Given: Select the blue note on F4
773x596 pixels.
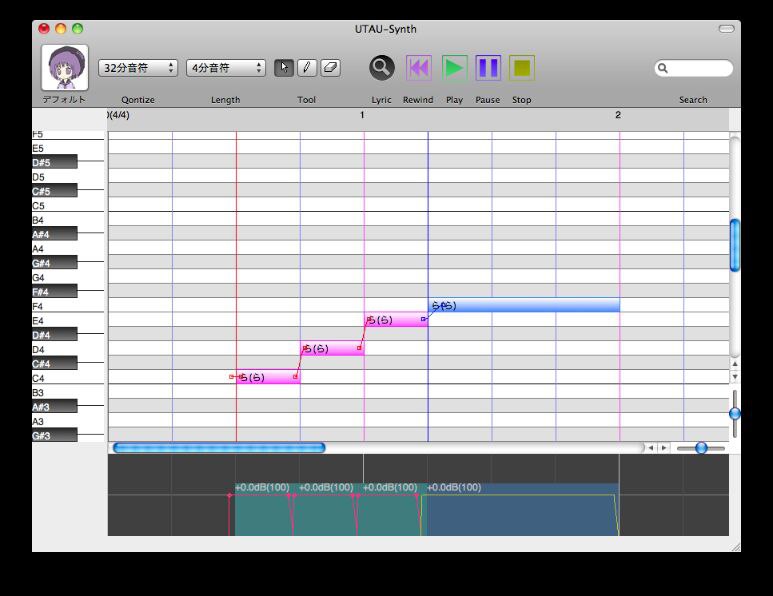Looking at the screenshot, I should (x=524, y=305).
